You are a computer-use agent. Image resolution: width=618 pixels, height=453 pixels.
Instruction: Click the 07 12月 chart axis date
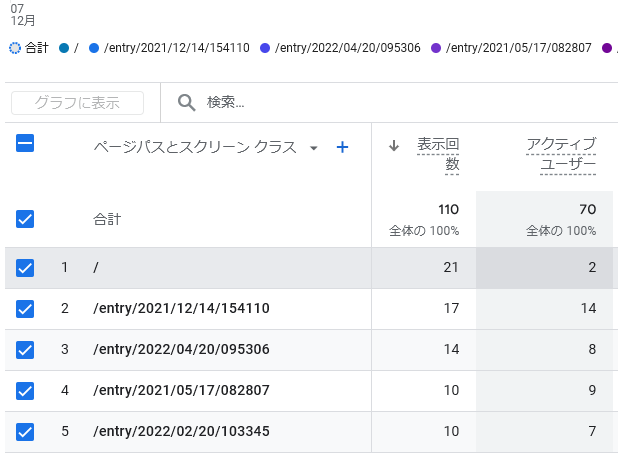23,15
